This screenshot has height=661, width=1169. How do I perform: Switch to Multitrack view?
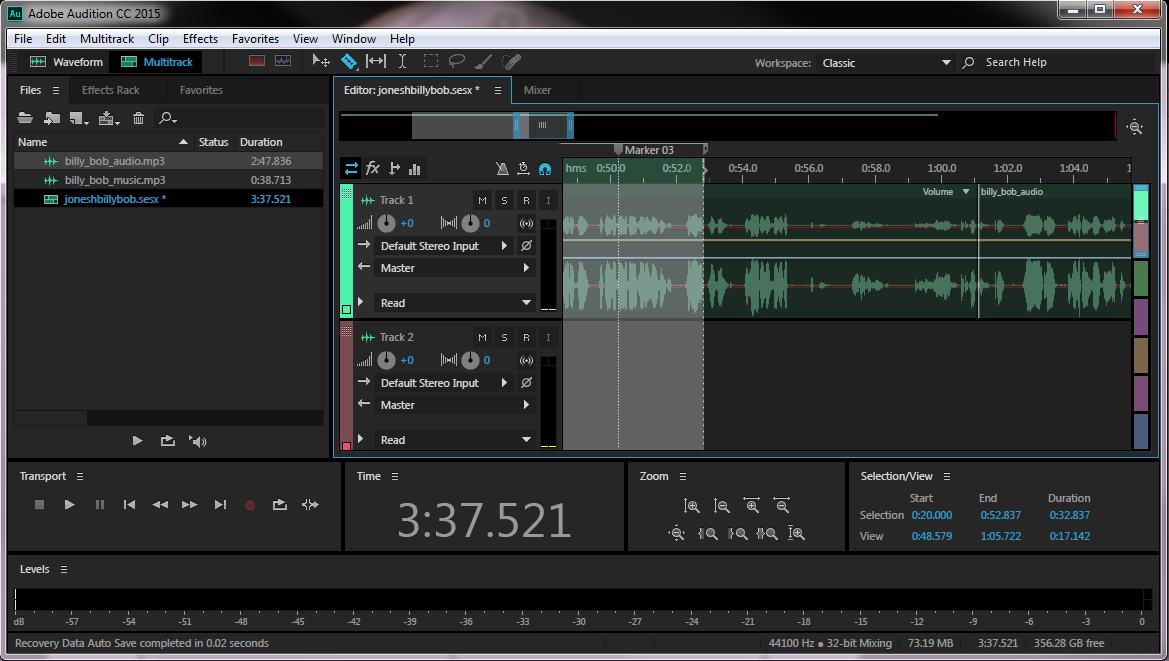click(x=157, y=62)
